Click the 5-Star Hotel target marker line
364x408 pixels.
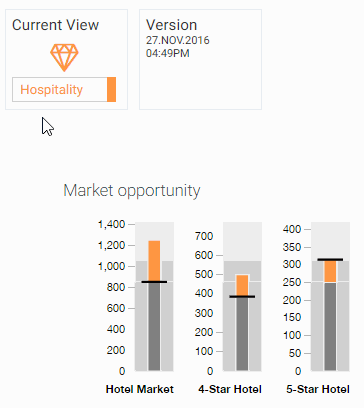330,259
